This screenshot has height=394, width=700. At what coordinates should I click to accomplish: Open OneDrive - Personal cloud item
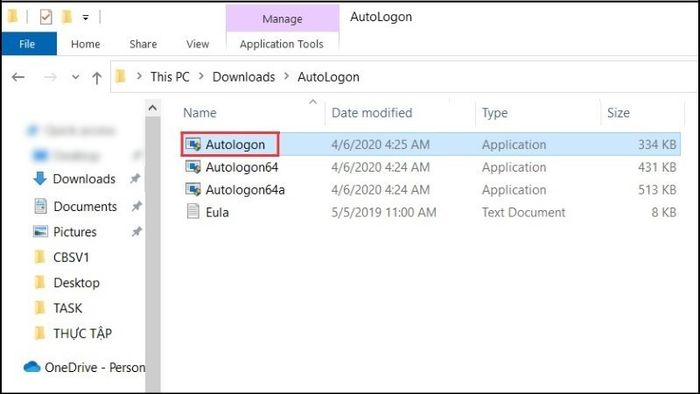point(84,367)
